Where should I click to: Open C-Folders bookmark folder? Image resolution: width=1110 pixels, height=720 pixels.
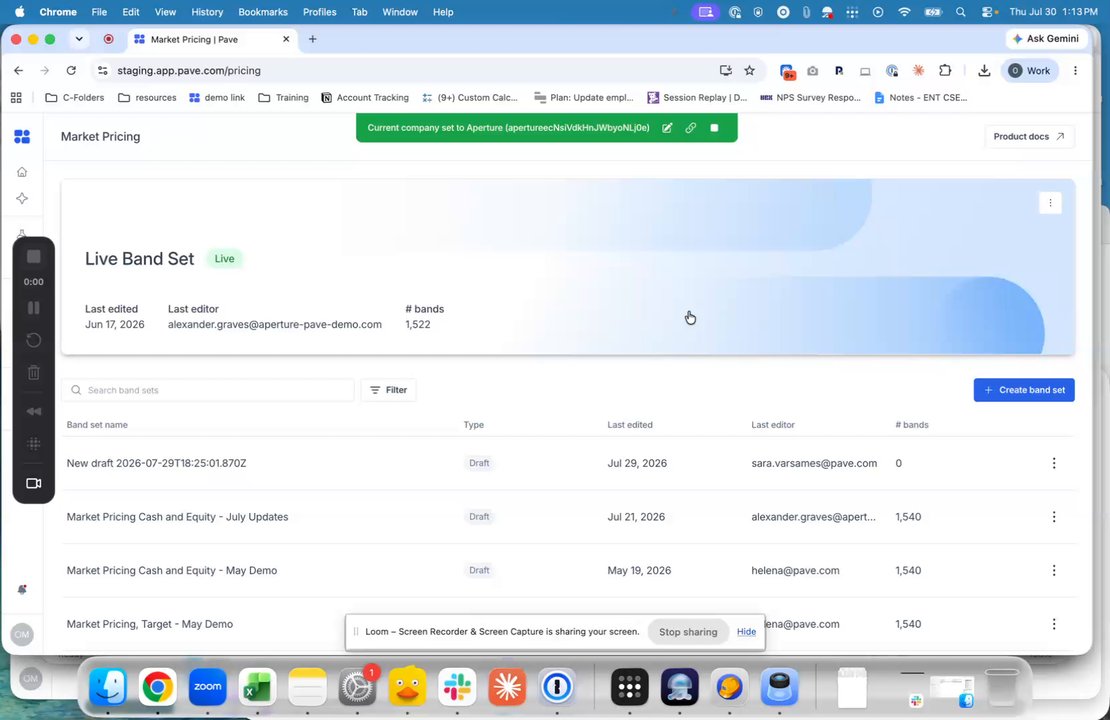point(74,98)
